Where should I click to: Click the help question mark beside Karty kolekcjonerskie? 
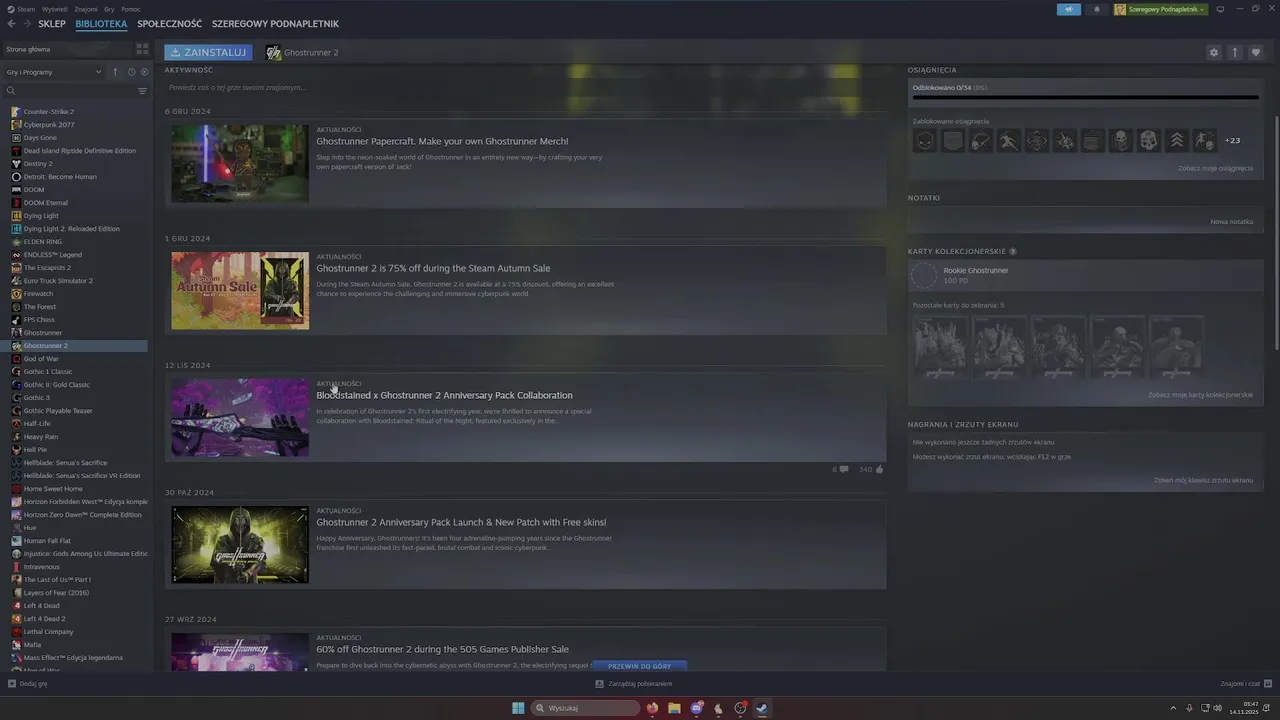[1013, 252]
